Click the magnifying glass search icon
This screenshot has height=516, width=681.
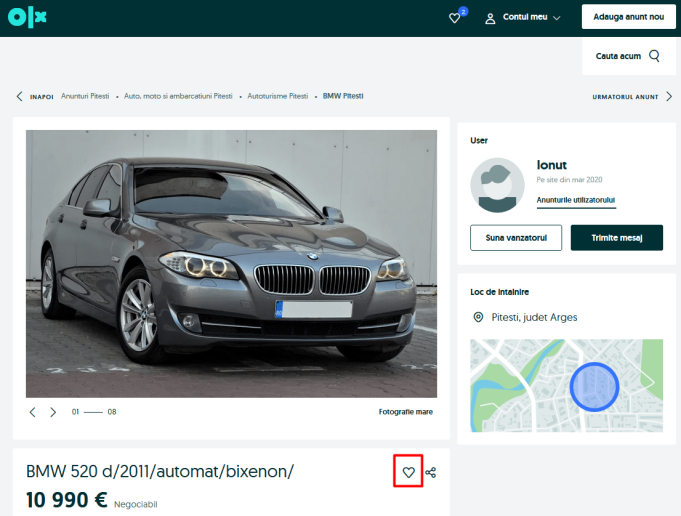[654, 56]
